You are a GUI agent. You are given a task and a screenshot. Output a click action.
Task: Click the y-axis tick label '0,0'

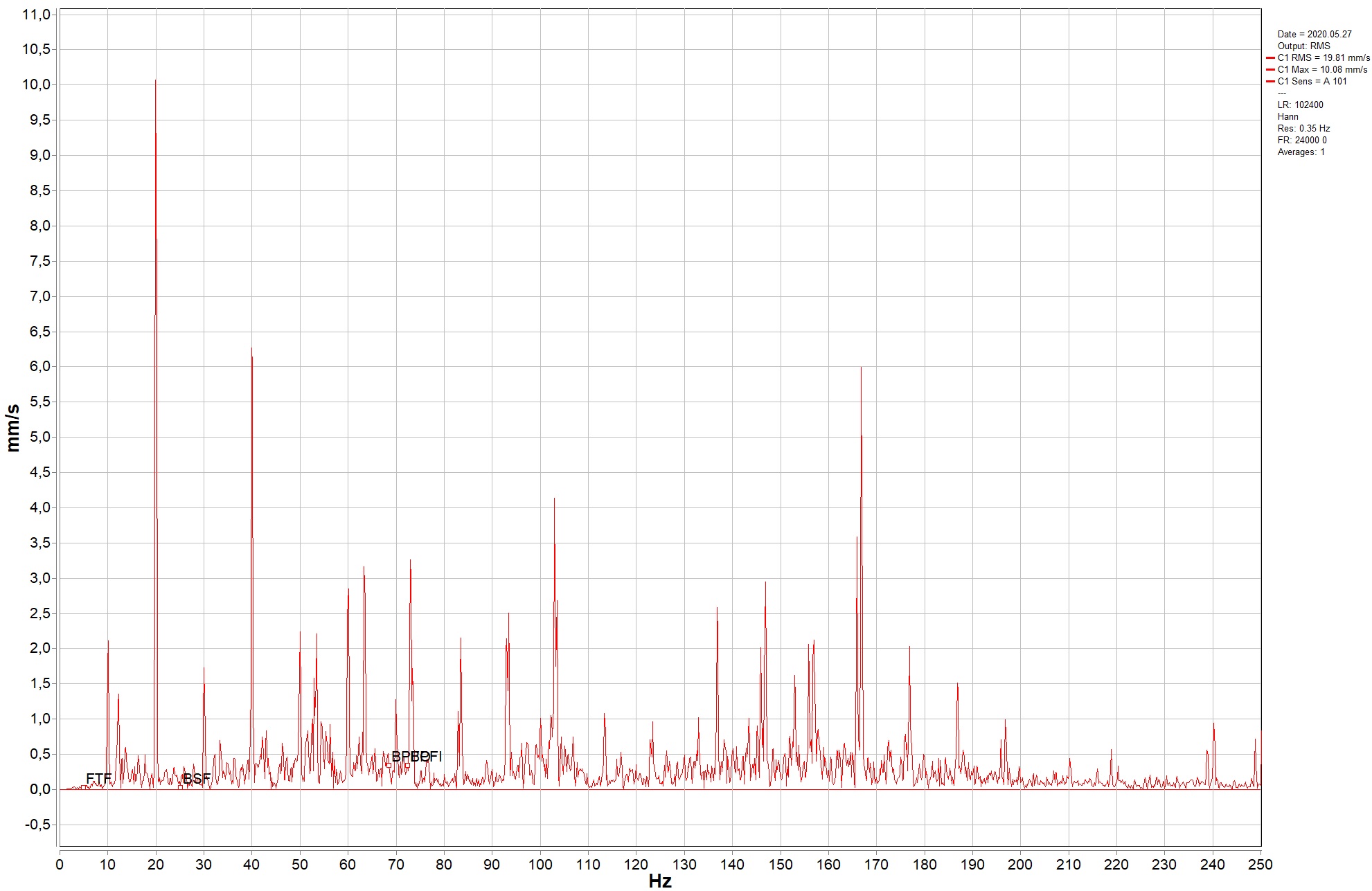click(x=39, y=789)
